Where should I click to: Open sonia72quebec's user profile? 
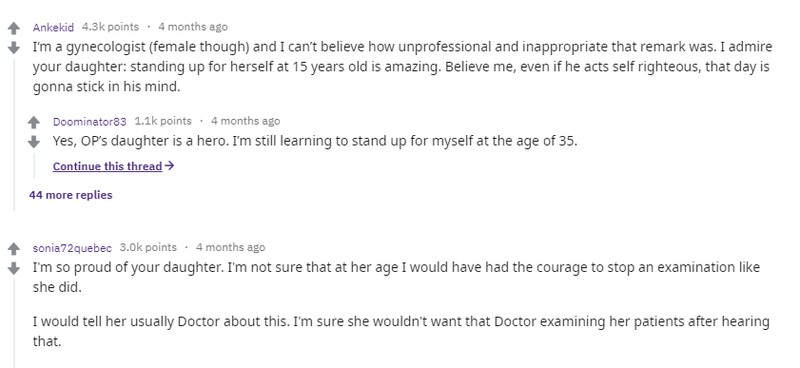coord(72,248)
